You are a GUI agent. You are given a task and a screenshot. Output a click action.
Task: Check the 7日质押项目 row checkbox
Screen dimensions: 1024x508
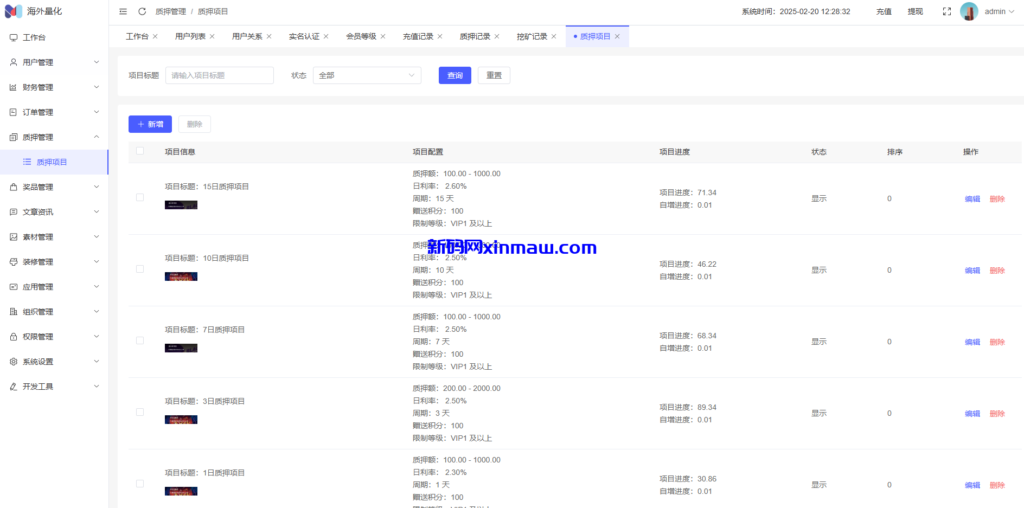(140, 341)
